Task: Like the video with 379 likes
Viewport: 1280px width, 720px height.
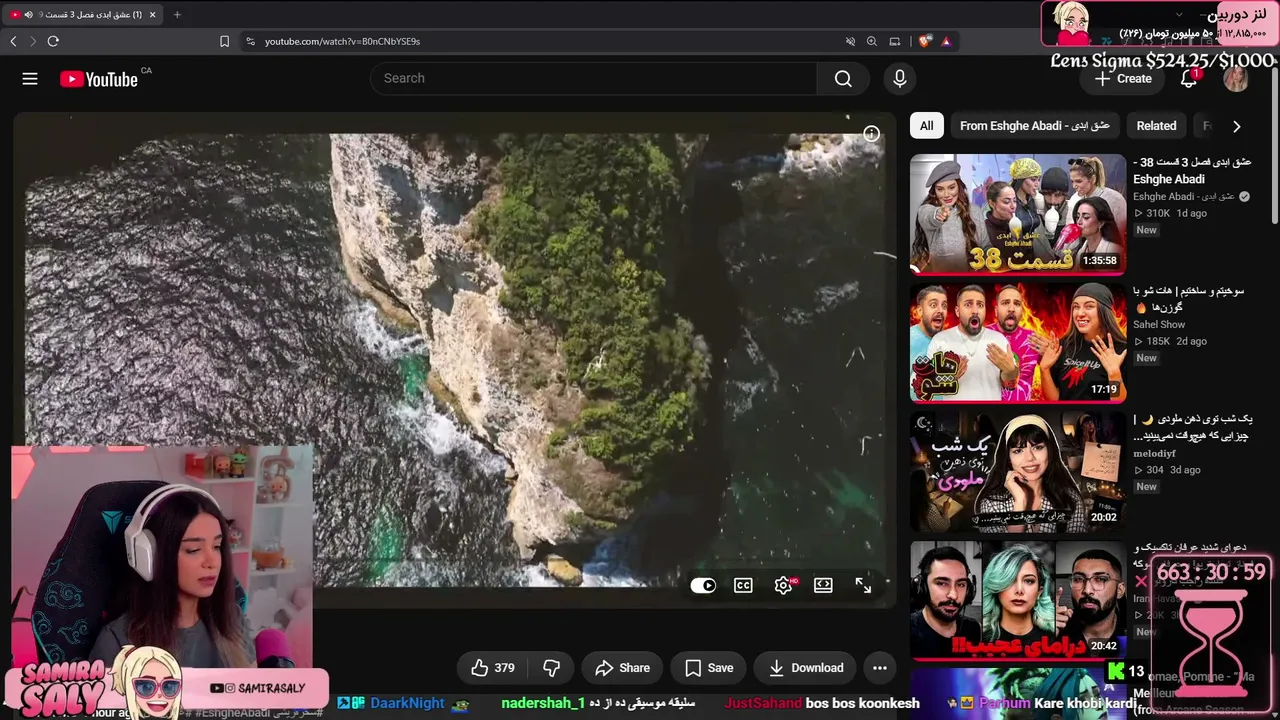Action: click(492, 668)
